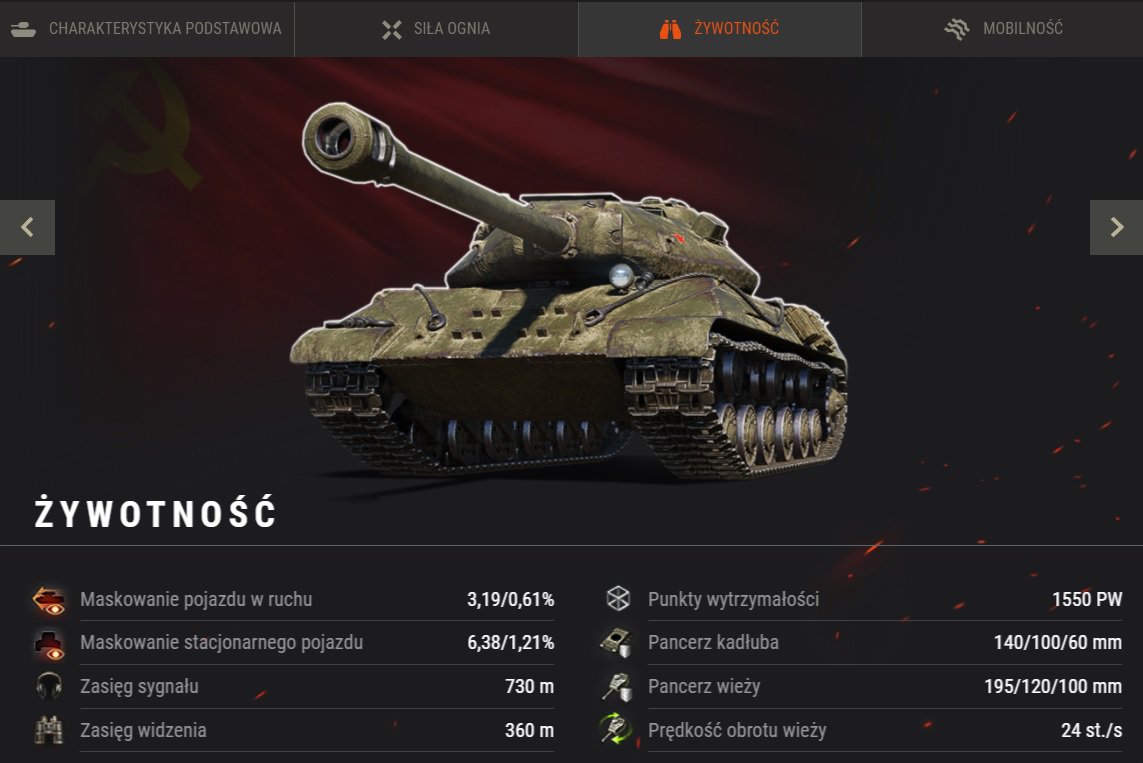Click the hit points cube icon

(618, 598)
